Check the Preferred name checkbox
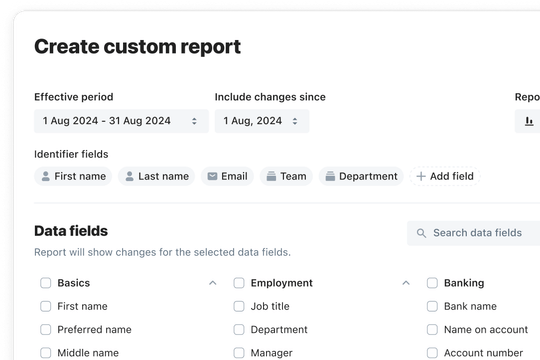This screenshot has height=360, width=540. [x=45, y=330]
